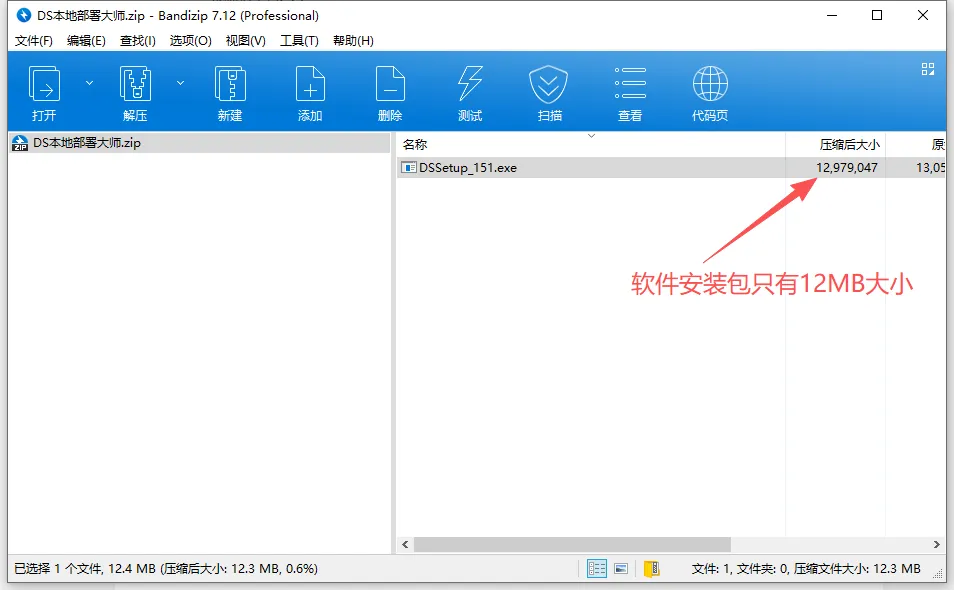The height and width of the screenshot is (590, 954).
Task: Switch to details list view icon in status bar
Action: tap(596, 569)
